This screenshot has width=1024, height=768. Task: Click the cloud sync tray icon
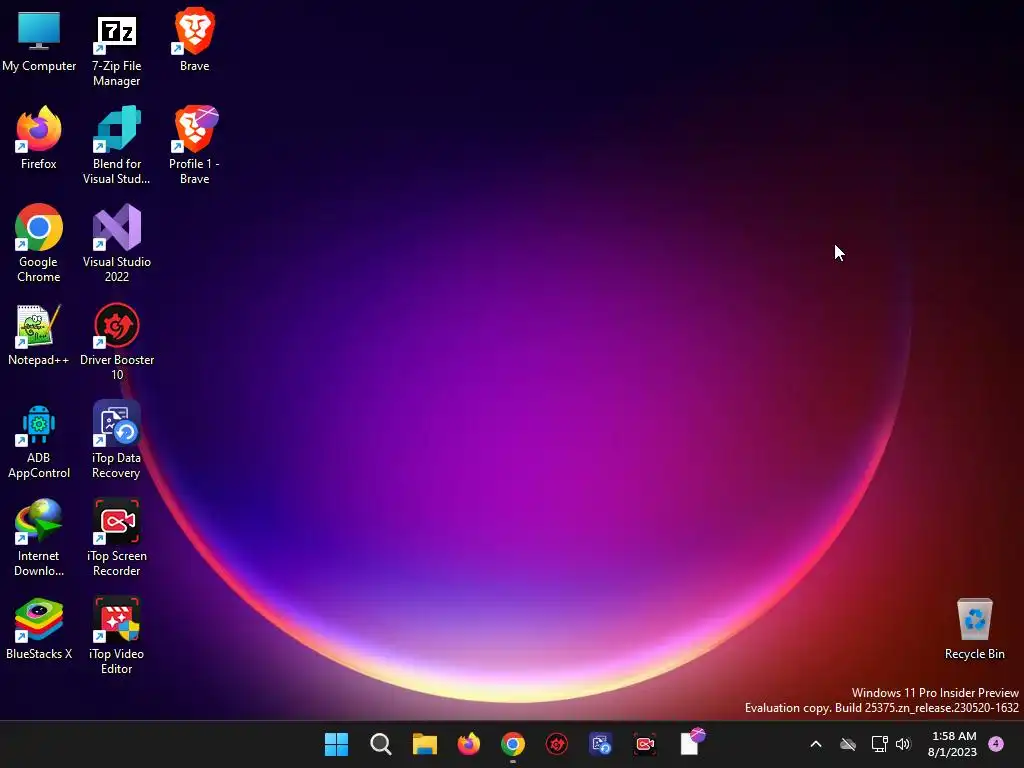click(848, 744)
